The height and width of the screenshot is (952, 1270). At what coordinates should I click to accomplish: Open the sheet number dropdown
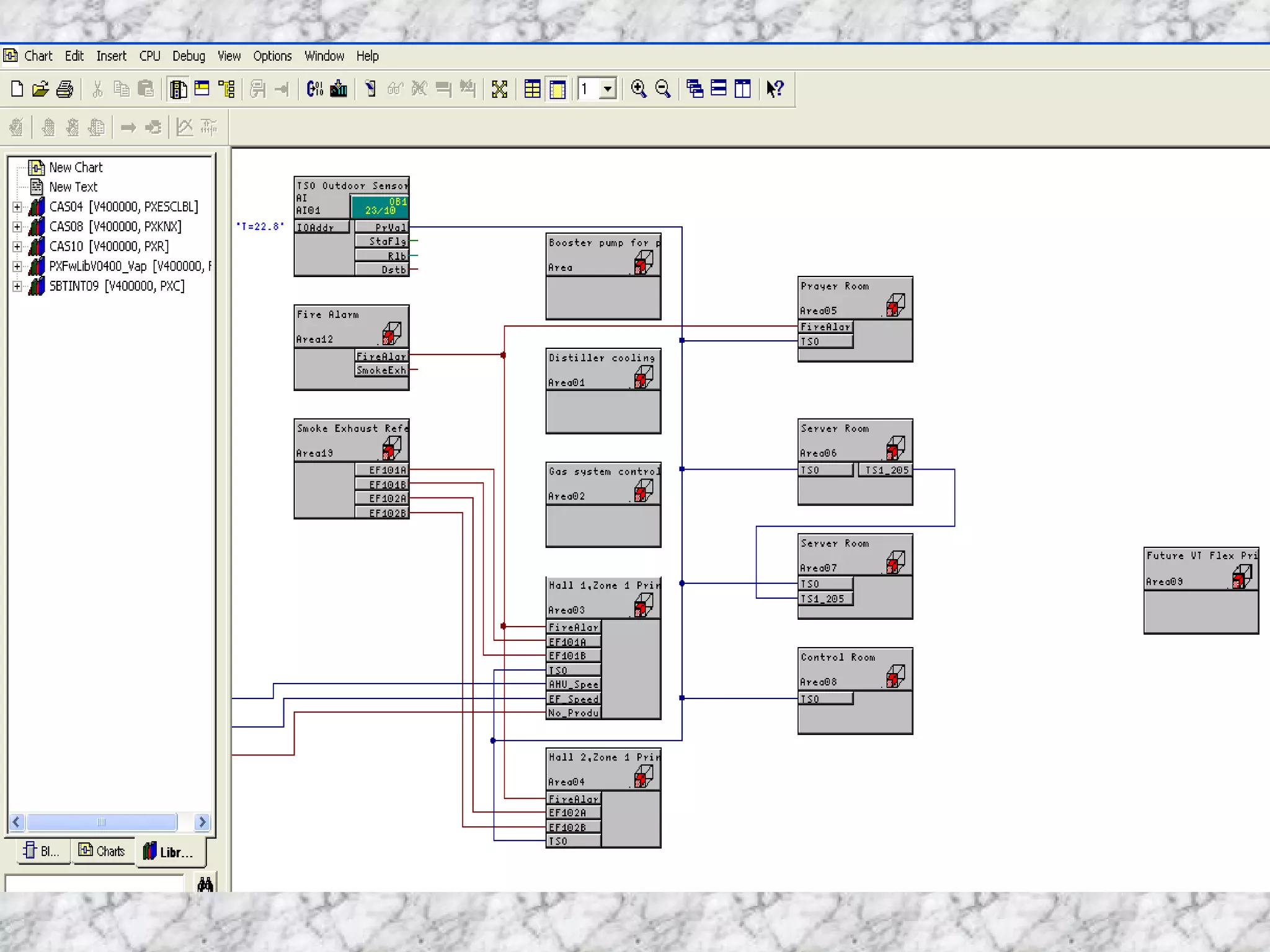(608, 89)
